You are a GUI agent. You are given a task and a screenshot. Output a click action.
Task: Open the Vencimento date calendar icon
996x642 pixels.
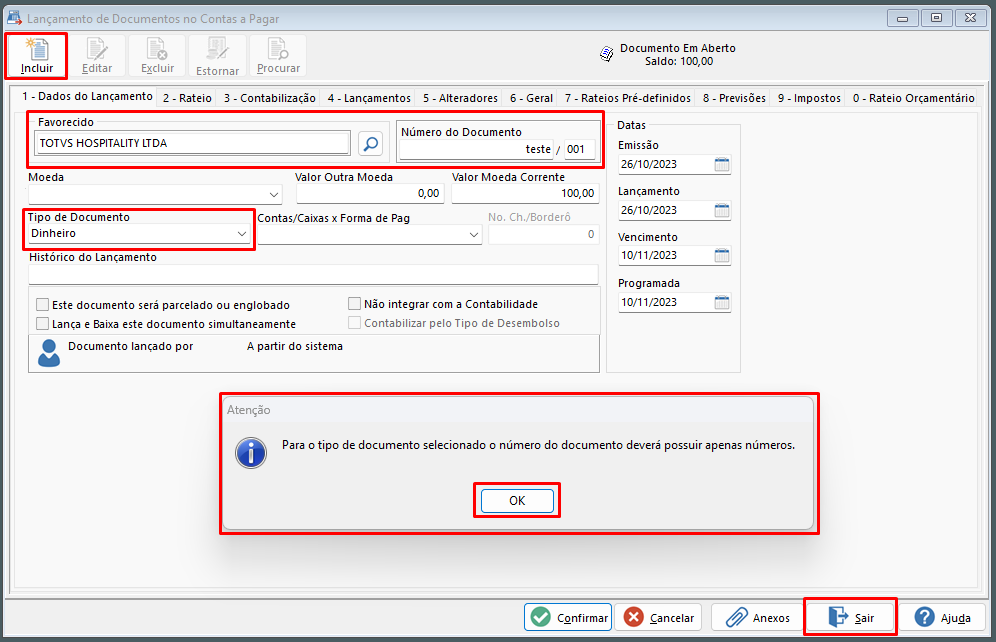pos(722,255)
